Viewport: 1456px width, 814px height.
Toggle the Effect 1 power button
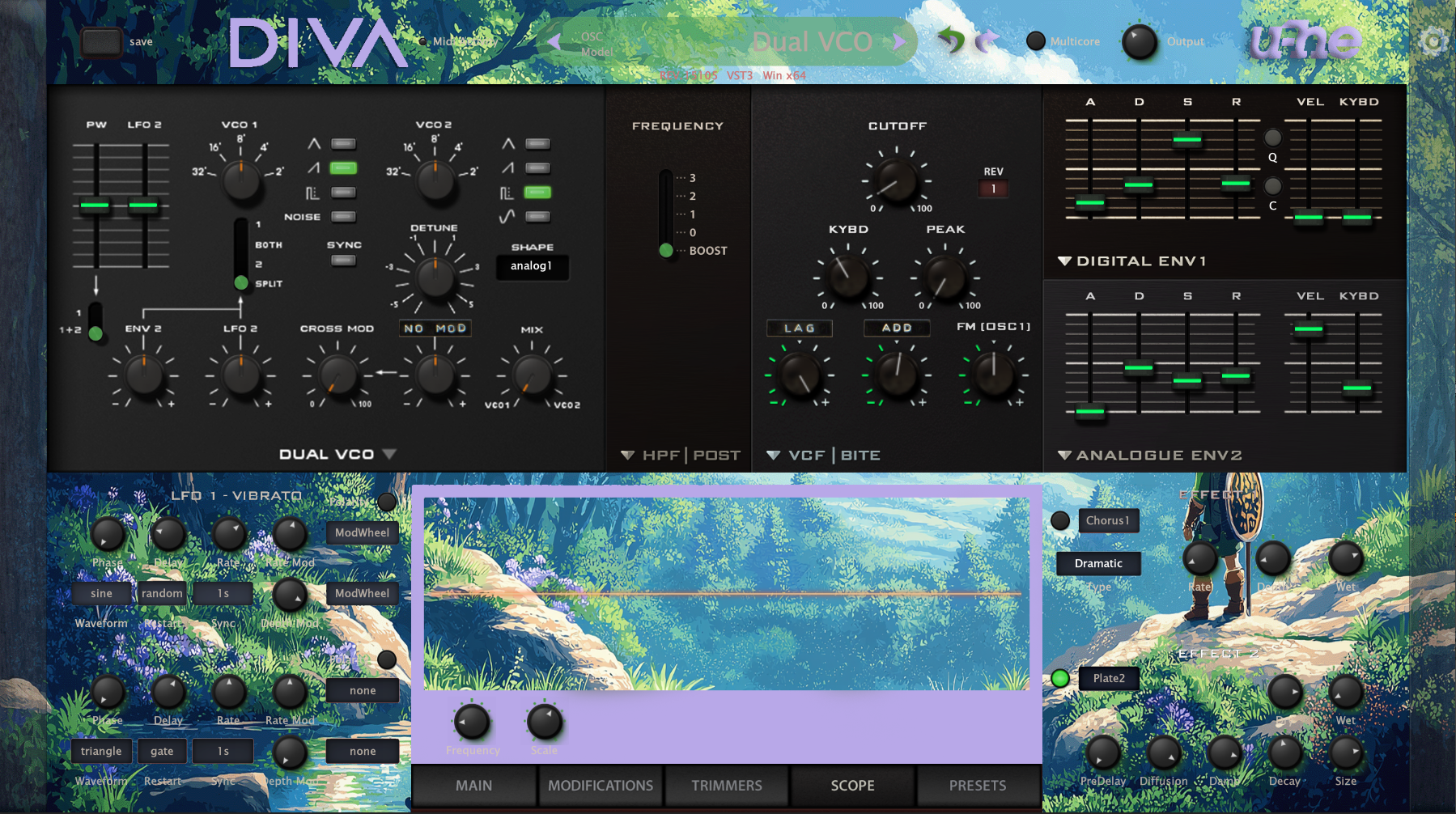point(1060,521)
